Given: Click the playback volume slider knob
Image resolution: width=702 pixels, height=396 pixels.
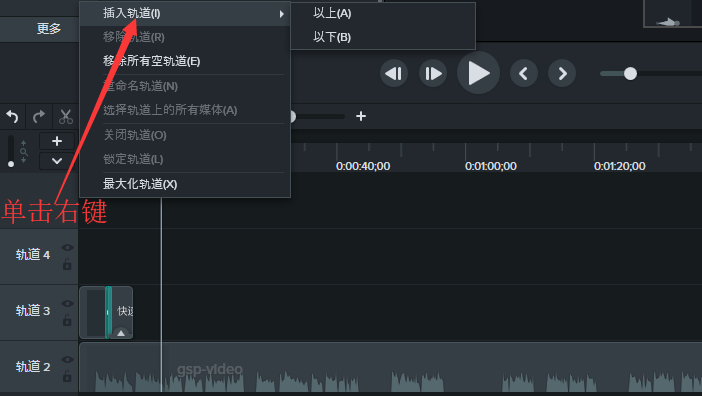Looking at the screenshot, I should 630,73.
